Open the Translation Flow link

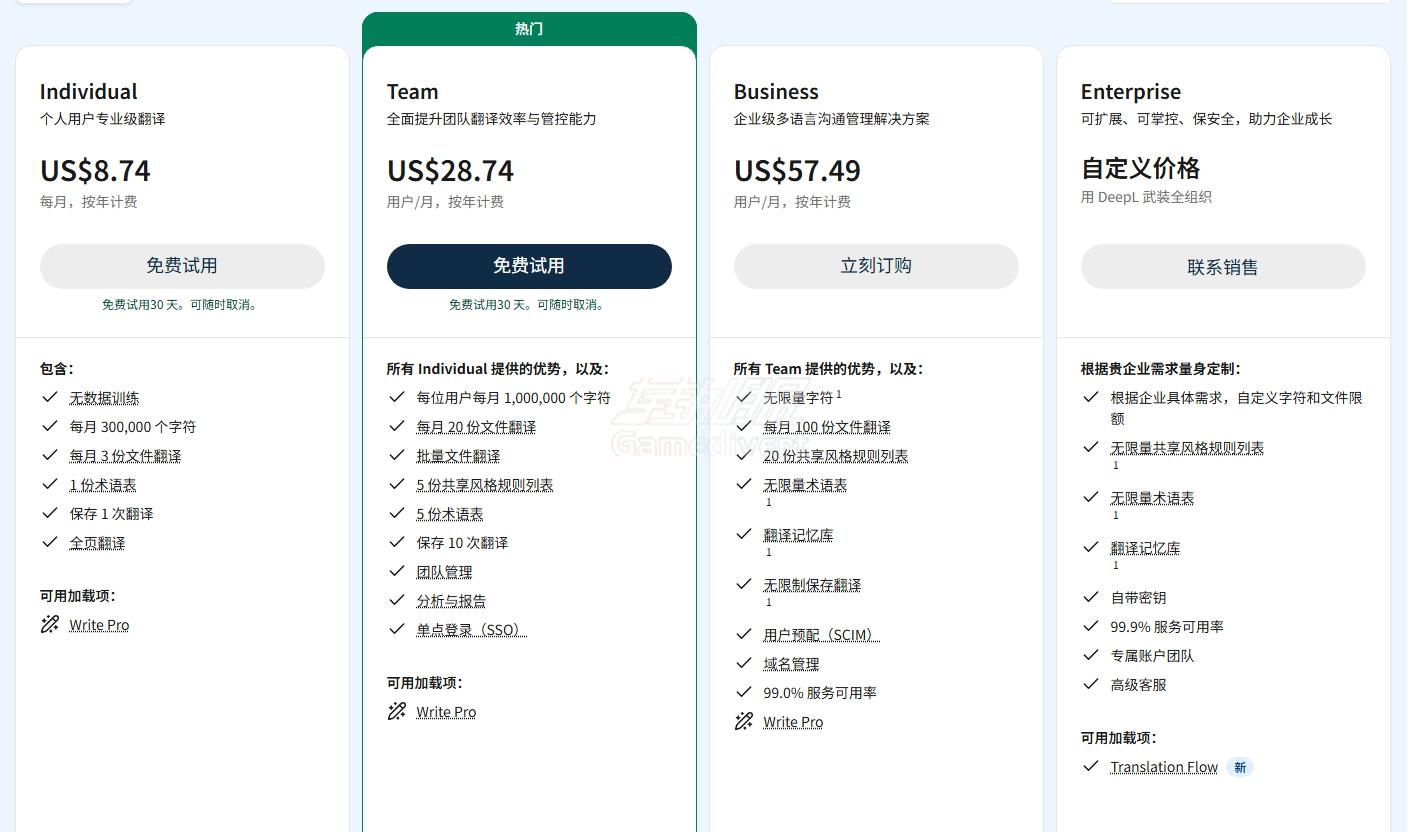click(1164, 767)
